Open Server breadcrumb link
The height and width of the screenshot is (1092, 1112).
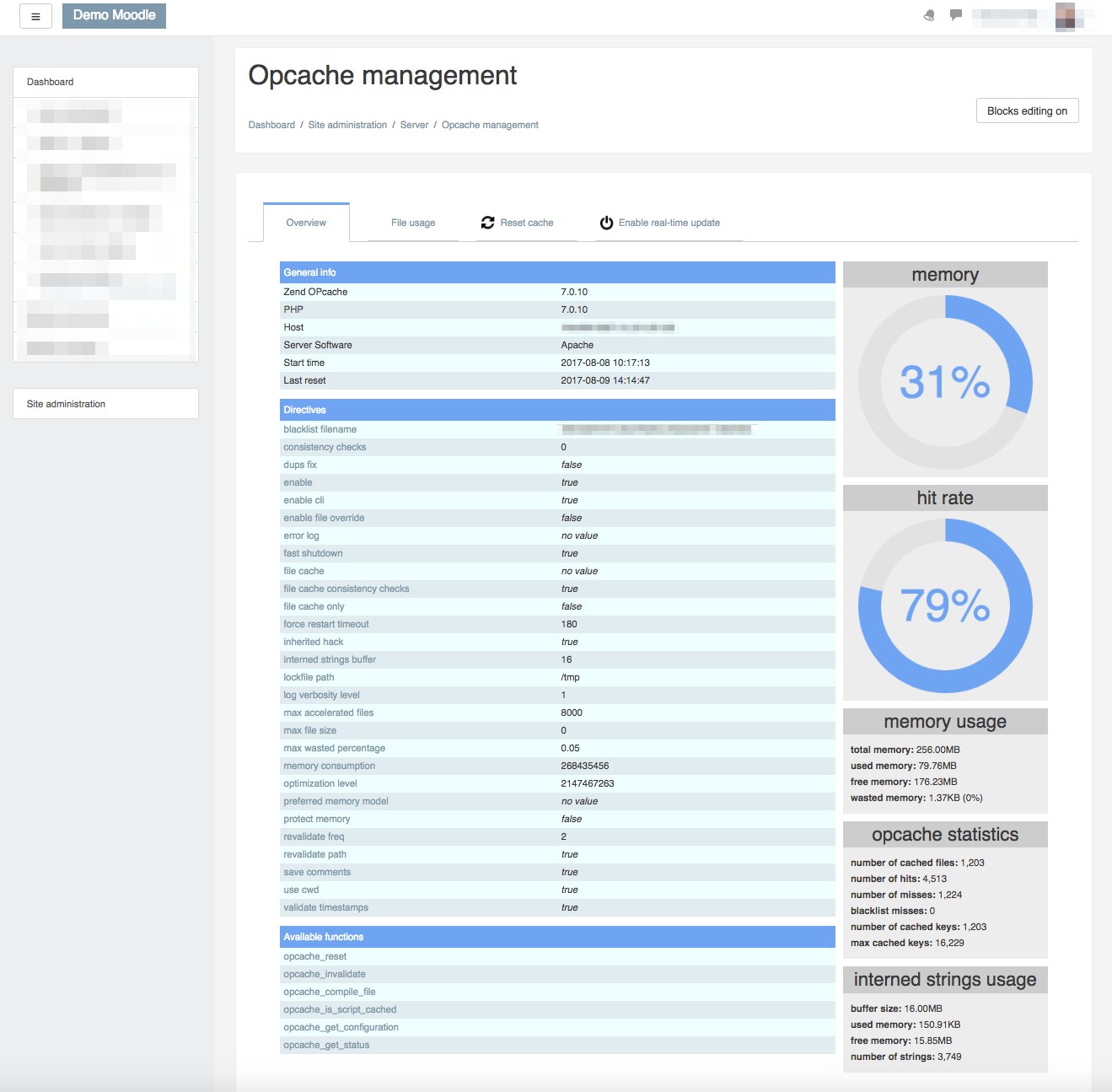pyautogui.click(x=414, y=125)
